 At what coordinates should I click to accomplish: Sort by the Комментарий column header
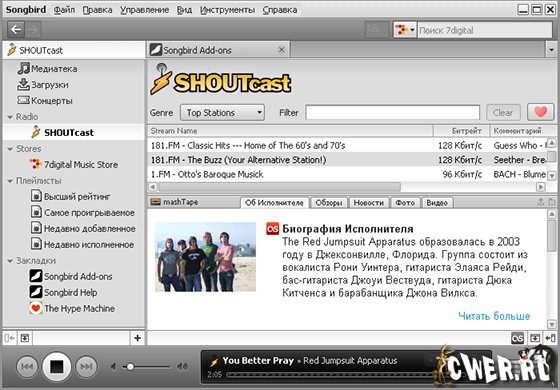click(523, 131)
